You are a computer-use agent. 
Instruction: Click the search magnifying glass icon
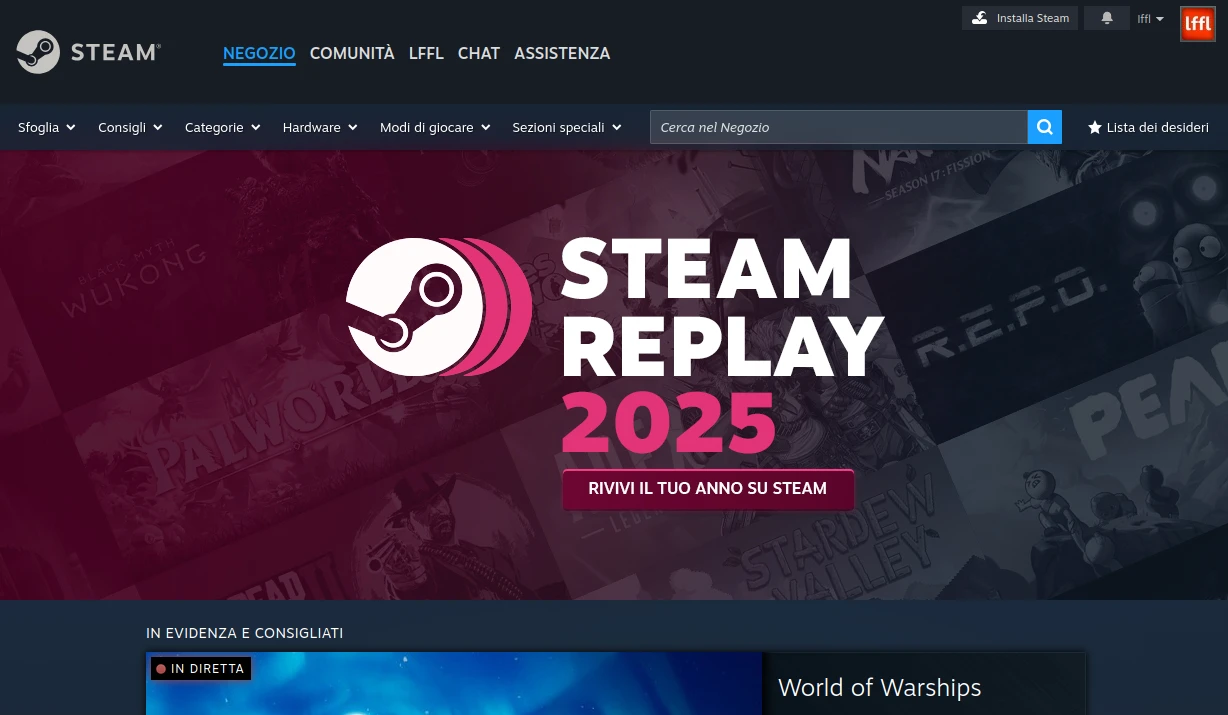1044,127
